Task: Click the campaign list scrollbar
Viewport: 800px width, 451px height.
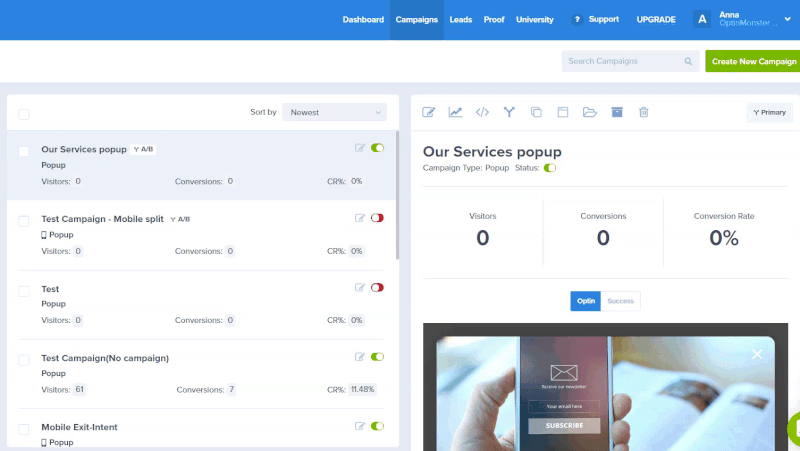Action: [x=397, y=196]
